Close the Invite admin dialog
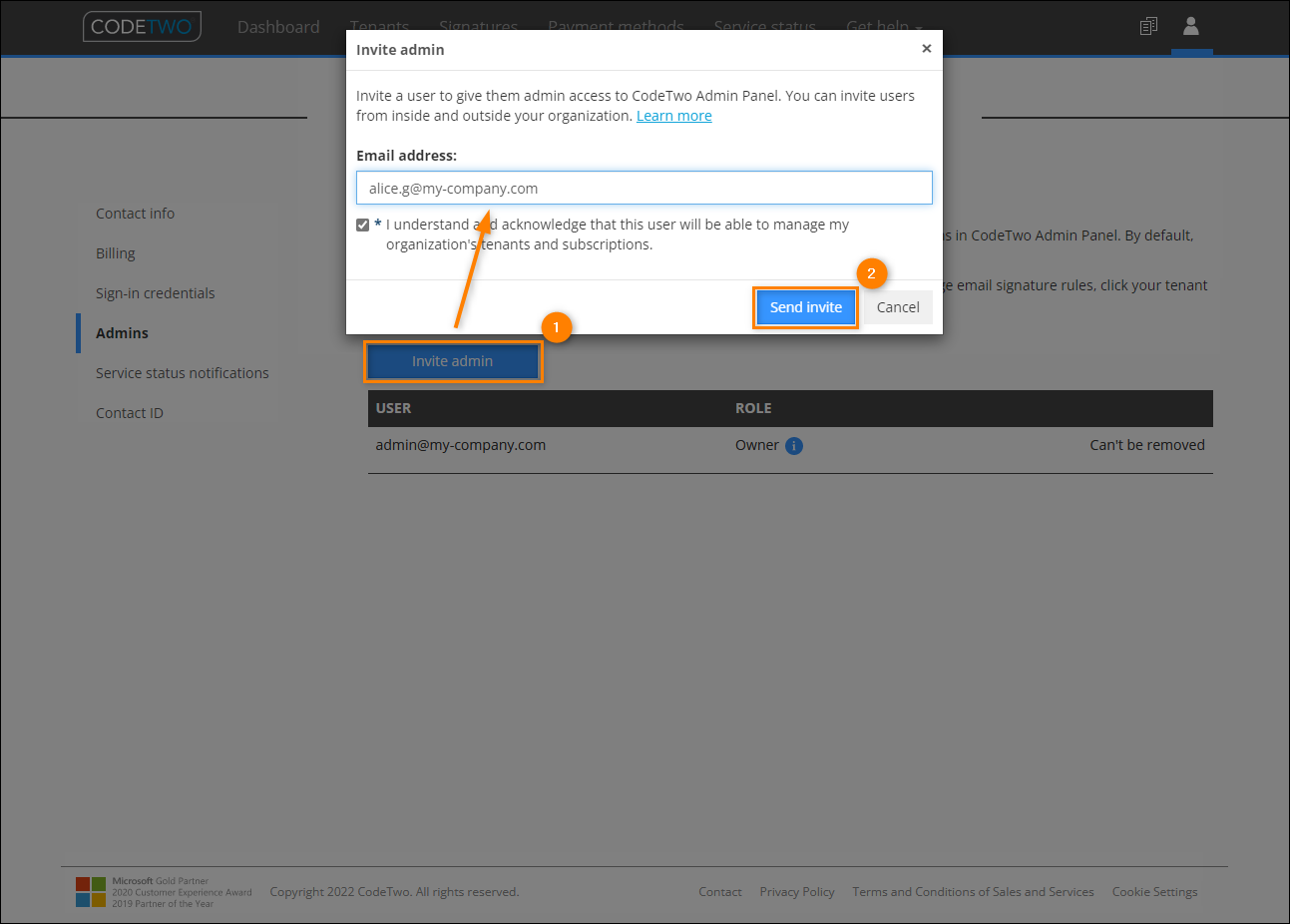Screen dimensions: 1290x924 [x=927, y=48]
